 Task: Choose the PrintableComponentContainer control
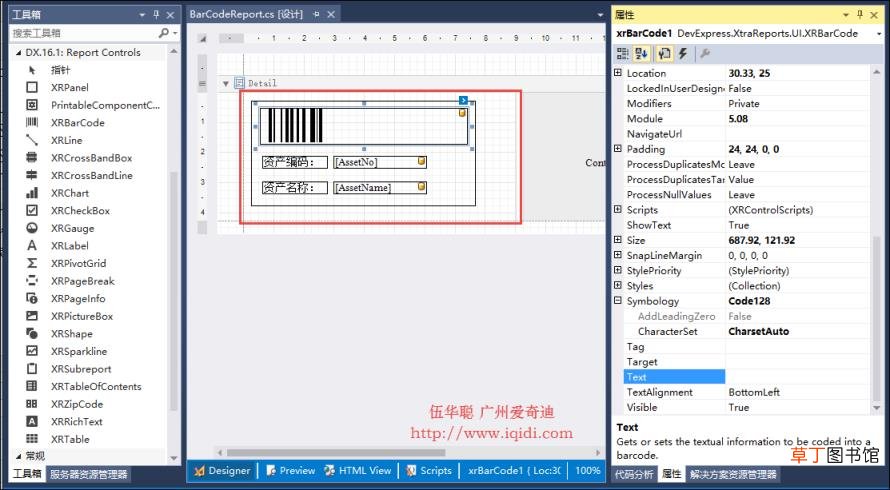105,105
